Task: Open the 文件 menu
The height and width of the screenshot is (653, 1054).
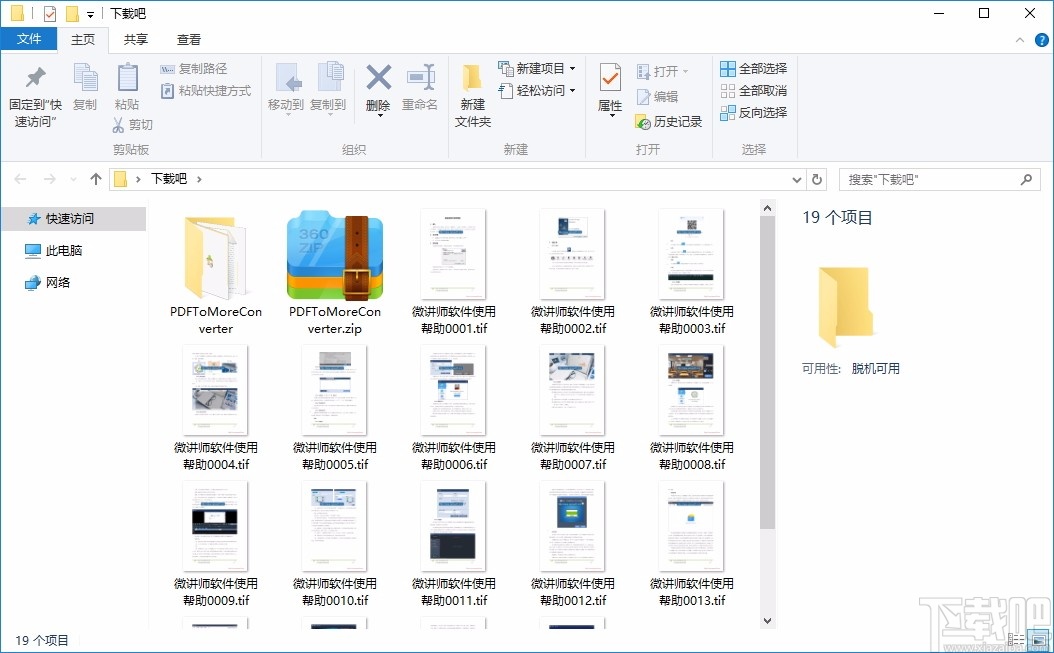Action: [x=29, y=38]
